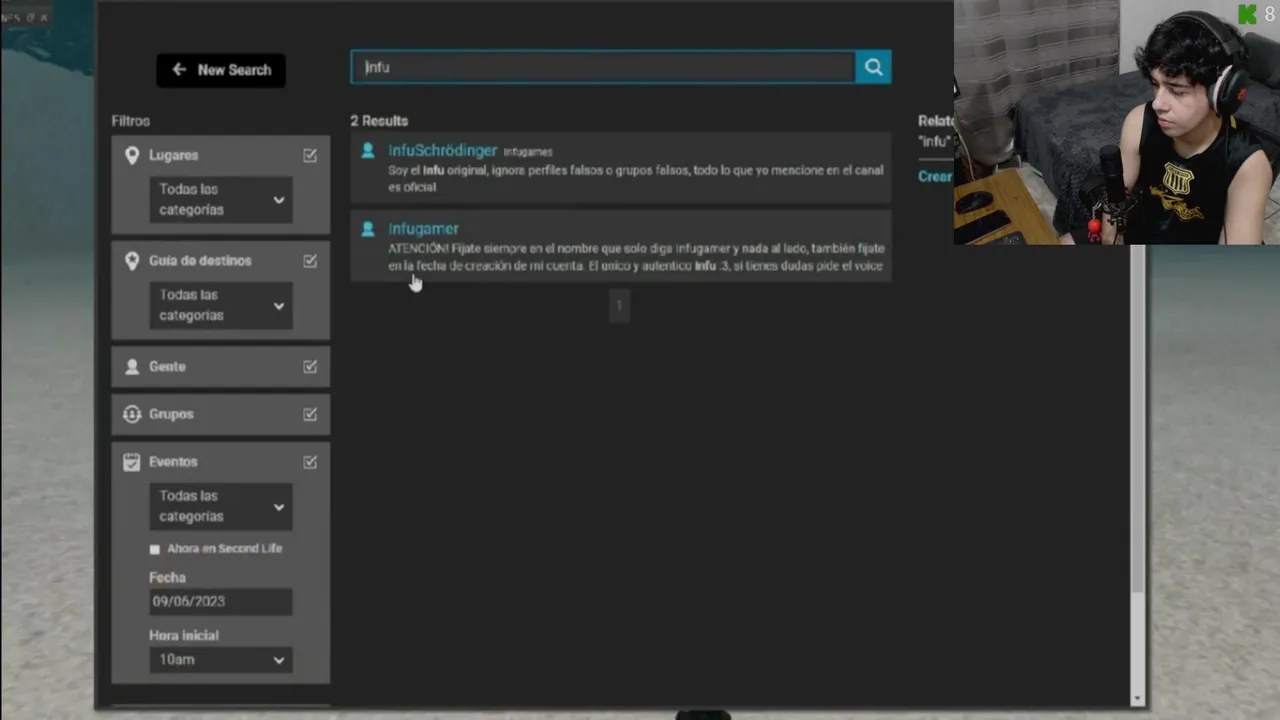Open the Lugares categories dropdown
This screenshot has height=720, width=1280.
pos(221,199)
